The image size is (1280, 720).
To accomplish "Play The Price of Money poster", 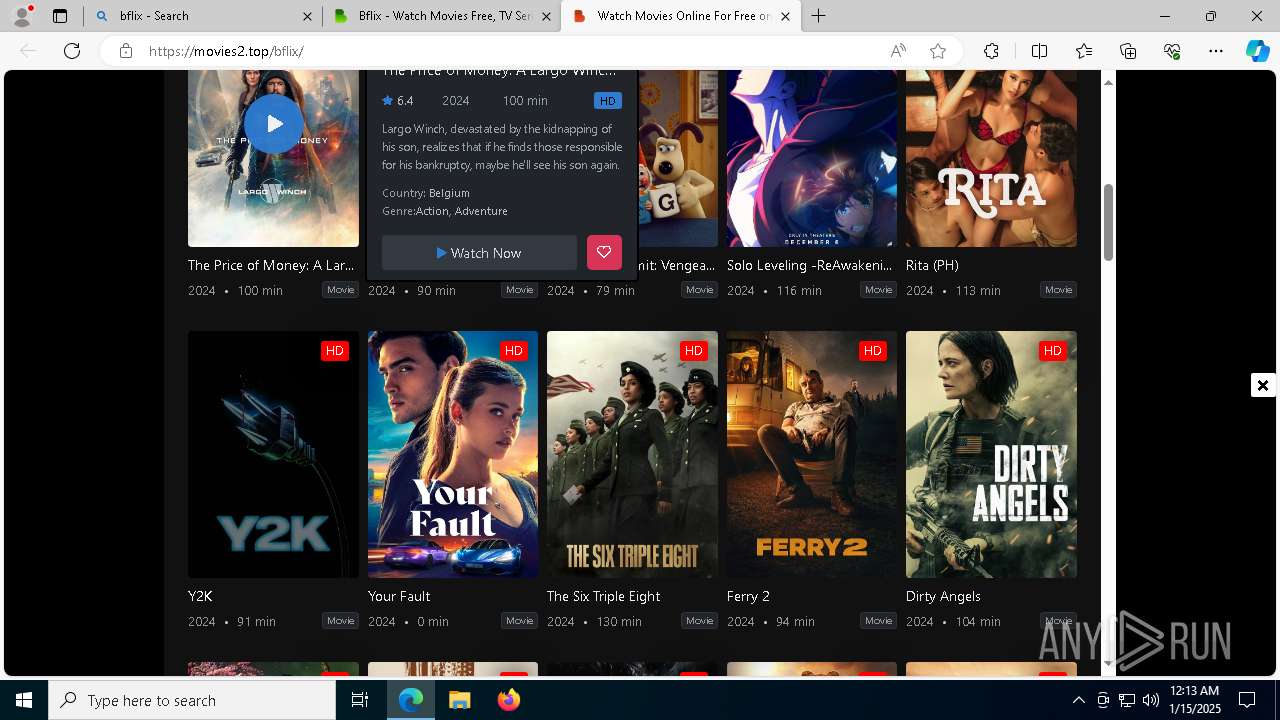I will click(273, 124).
